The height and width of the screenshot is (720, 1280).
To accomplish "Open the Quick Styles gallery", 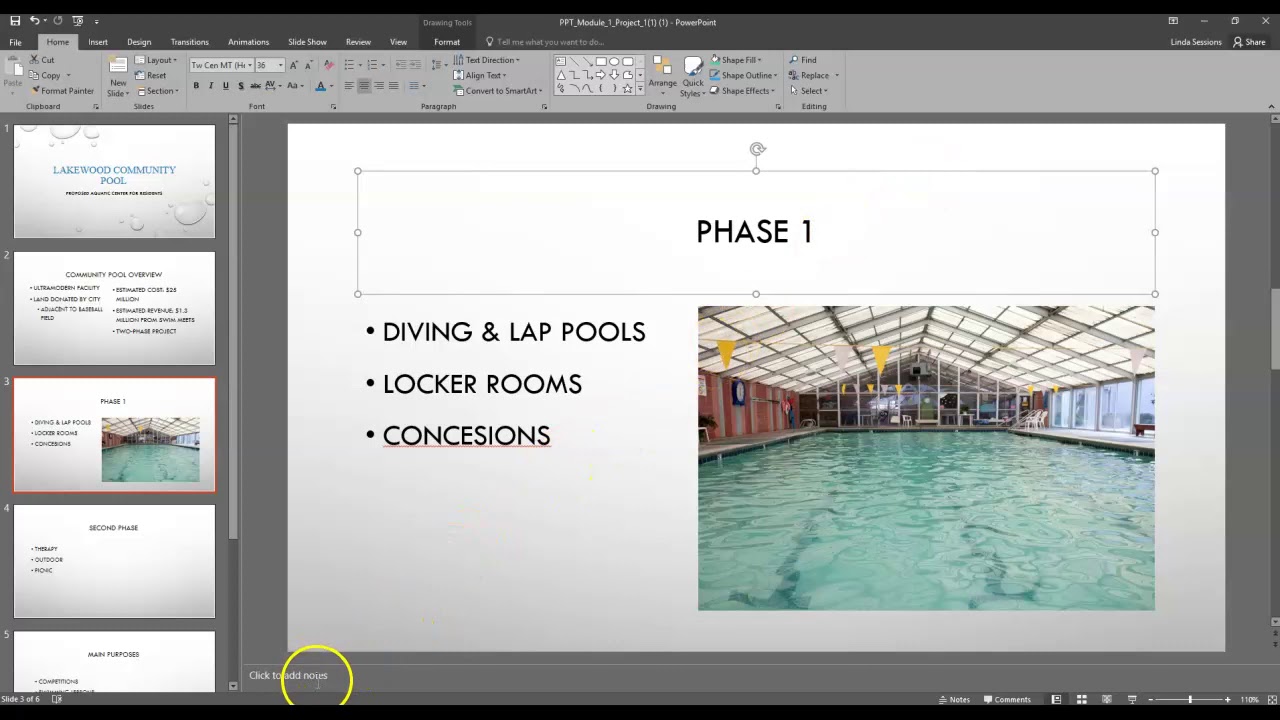I will [x=692, y=76].
